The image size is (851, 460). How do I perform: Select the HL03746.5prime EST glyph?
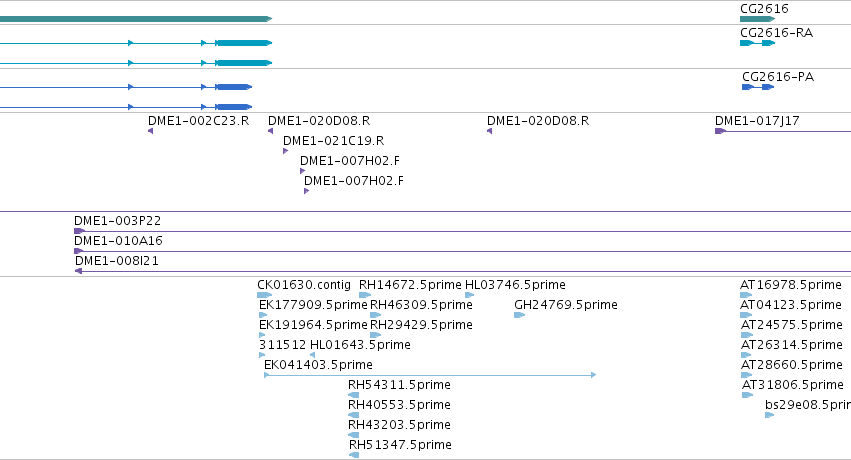click(x=469, y=295)
